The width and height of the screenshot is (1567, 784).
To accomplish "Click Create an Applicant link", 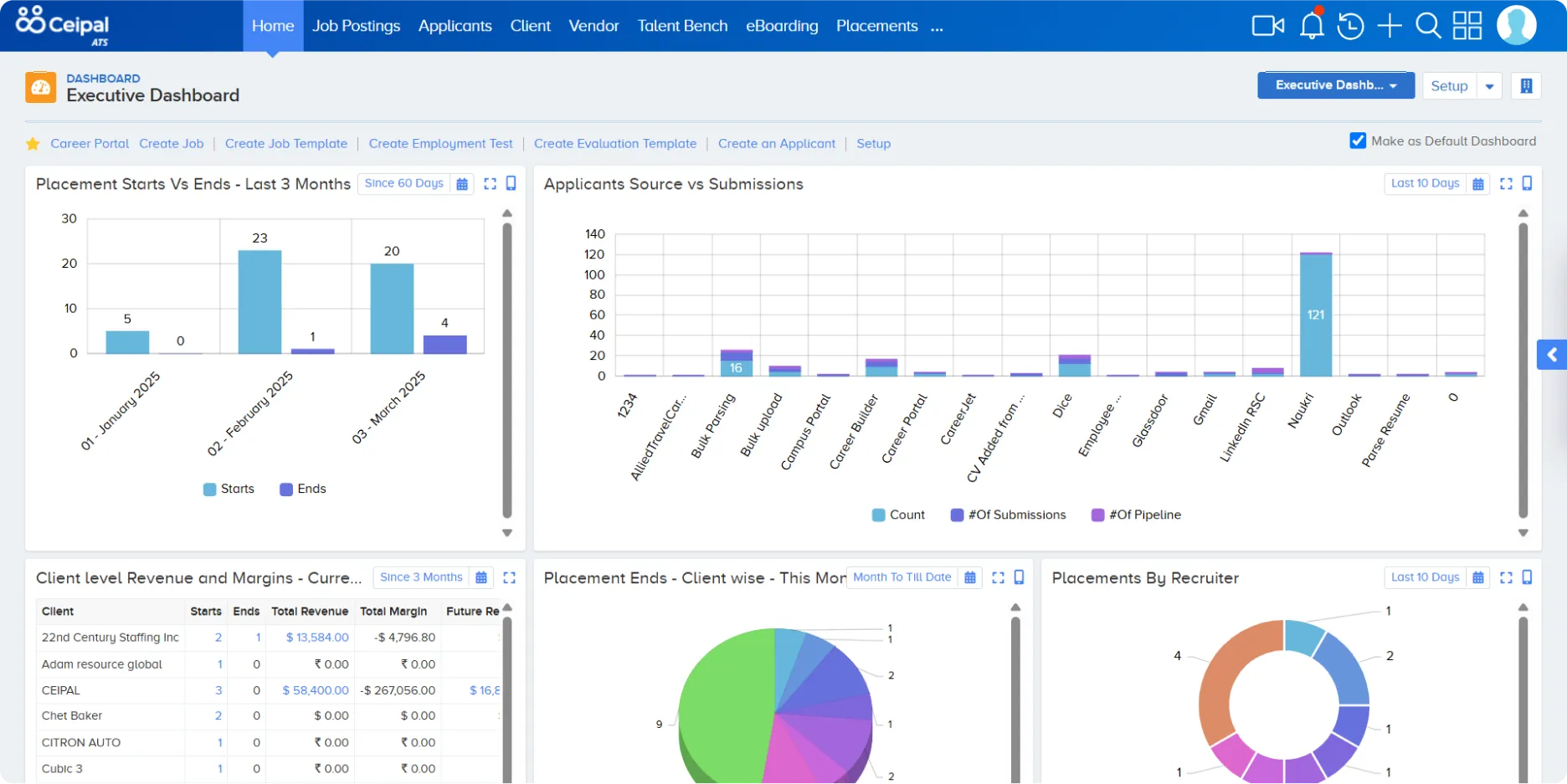I will pyautogui.click(x=777, y=144).
